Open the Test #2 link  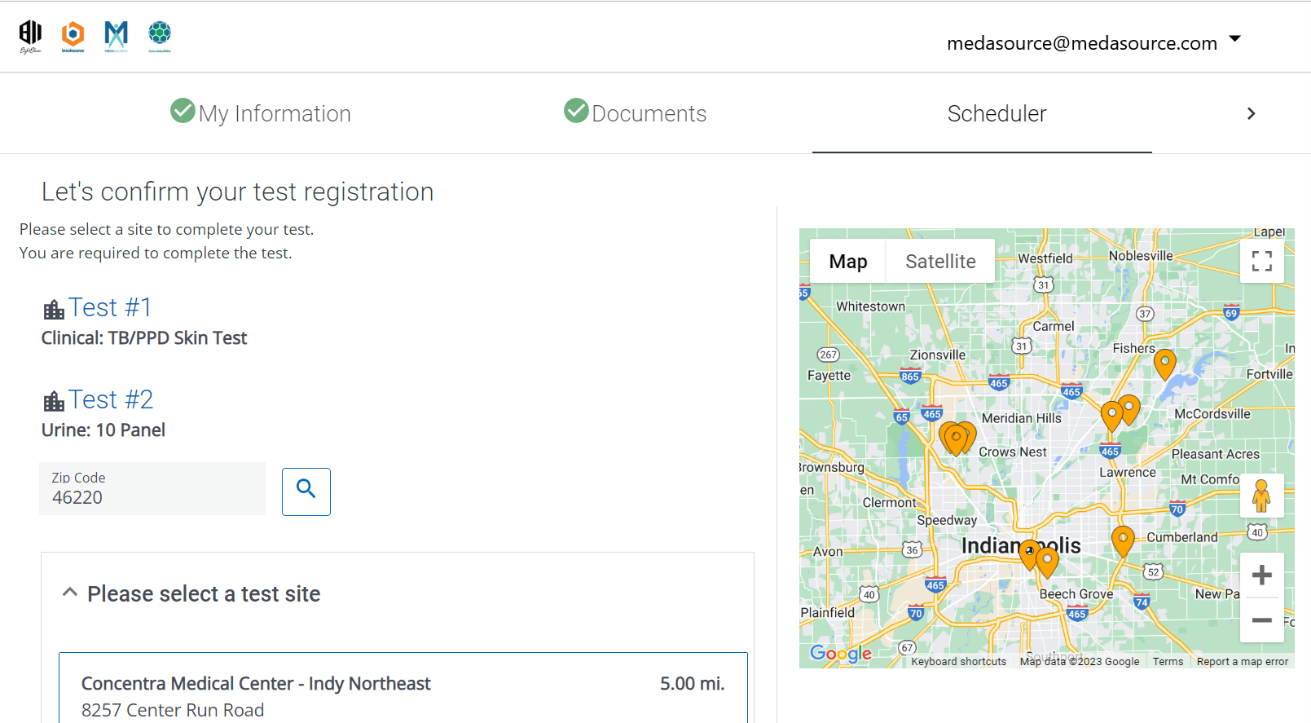[111, 399]
